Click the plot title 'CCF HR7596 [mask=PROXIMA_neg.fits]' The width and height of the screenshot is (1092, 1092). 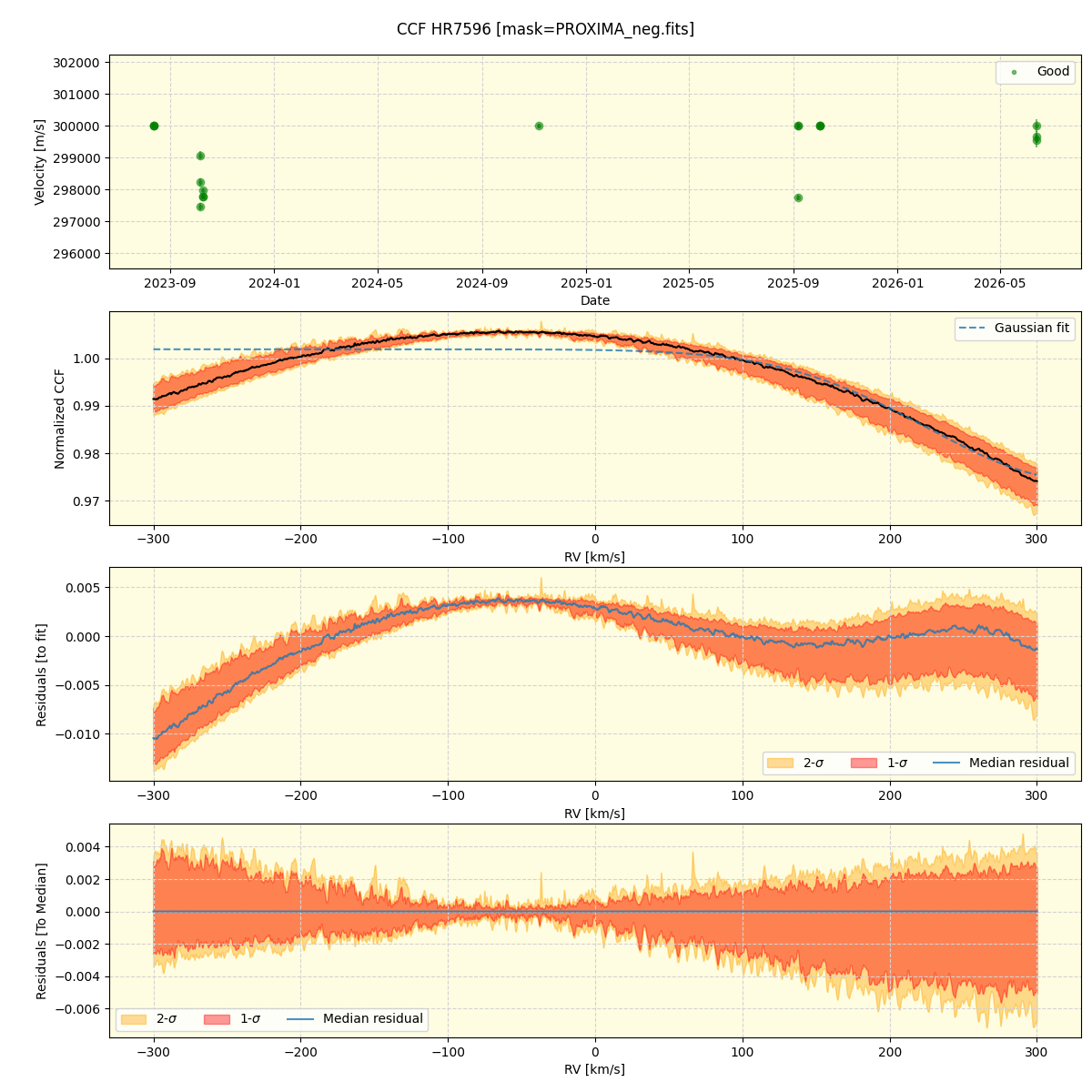click(545, 29)
